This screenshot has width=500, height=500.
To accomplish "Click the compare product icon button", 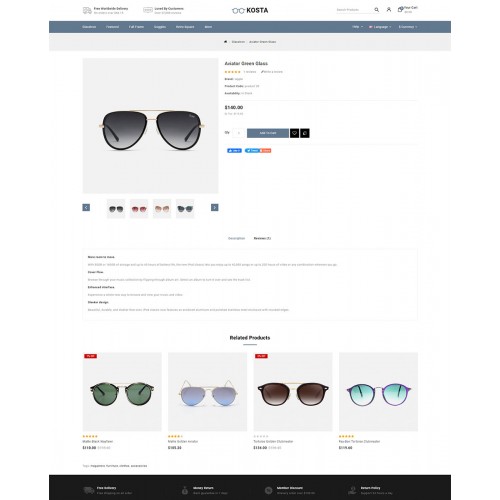I will pyautogui.click(x=305, y=133).
